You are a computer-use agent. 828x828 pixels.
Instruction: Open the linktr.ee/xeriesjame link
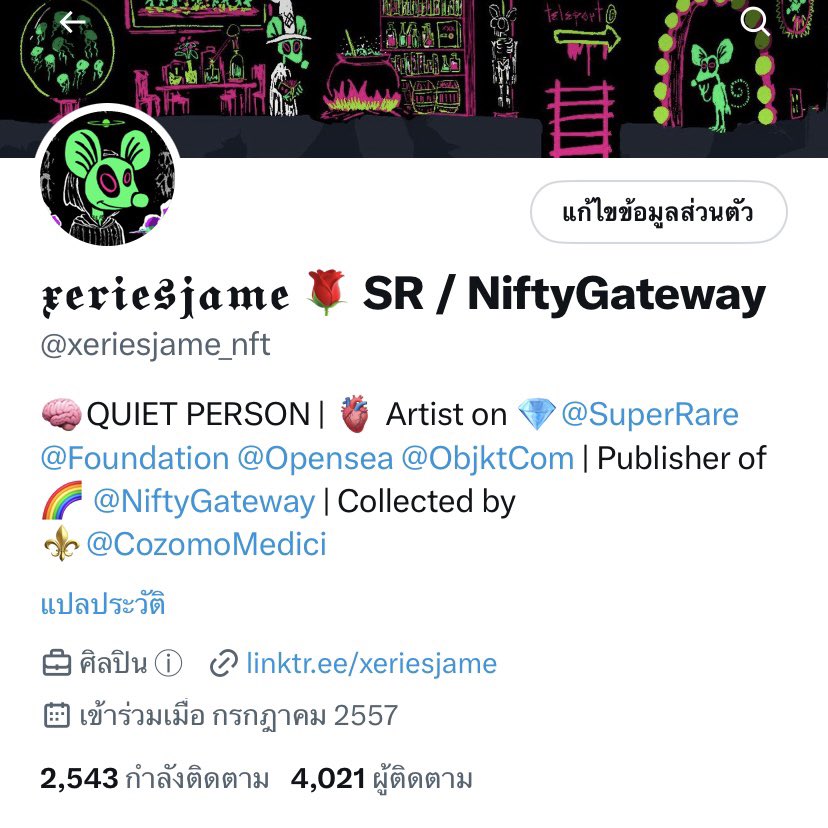tap(372, 663)
